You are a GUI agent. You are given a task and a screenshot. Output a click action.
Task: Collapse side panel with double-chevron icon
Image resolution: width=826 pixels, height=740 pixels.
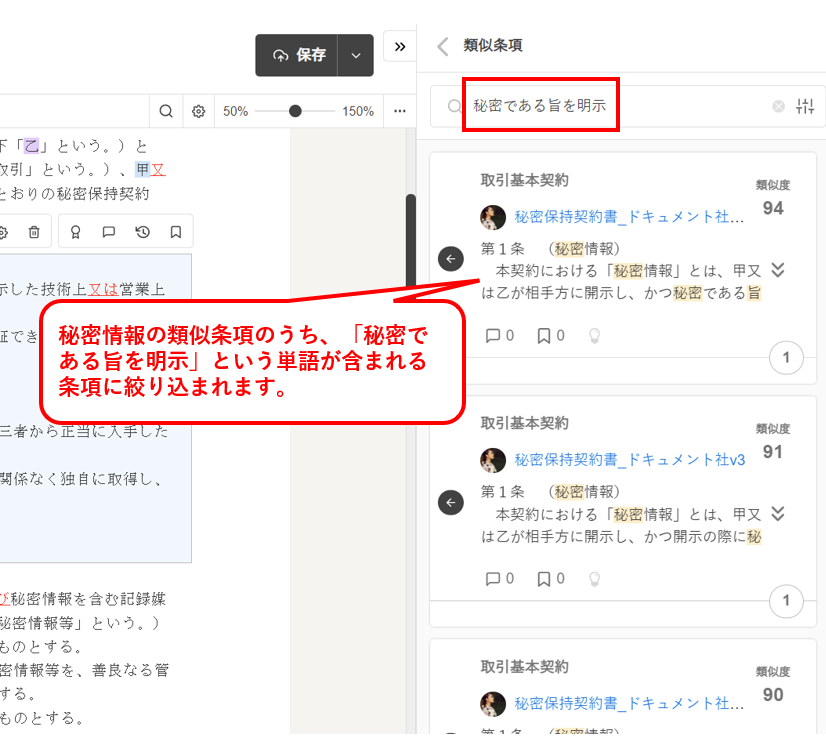click(400, 47)
